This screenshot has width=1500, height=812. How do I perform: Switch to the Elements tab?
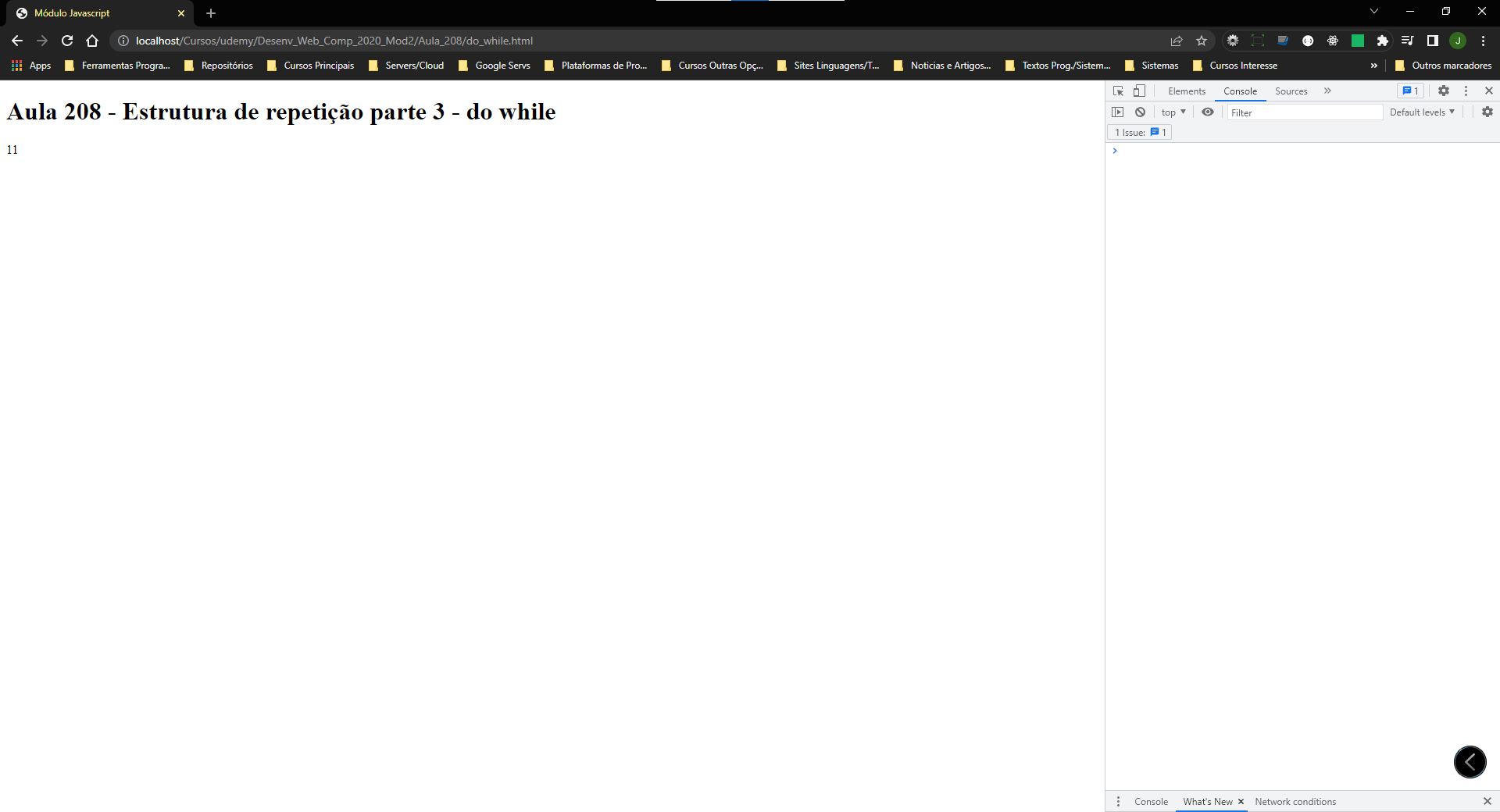pos(1187,91)
